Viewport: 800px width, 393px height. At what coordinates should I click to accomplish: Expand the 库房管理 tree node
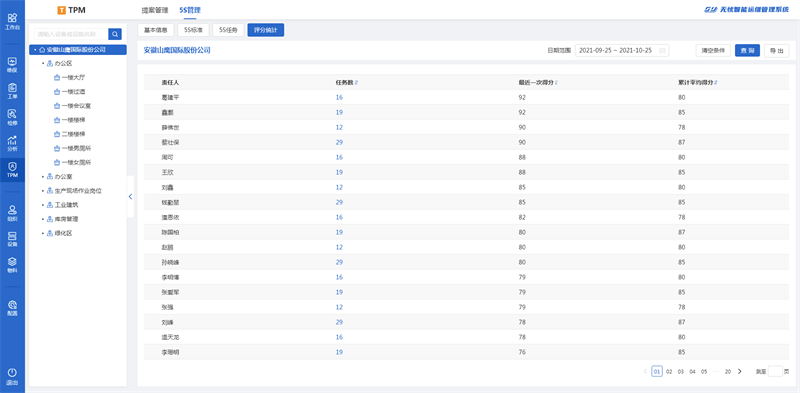pyautogui.click(x=43, y=219)
